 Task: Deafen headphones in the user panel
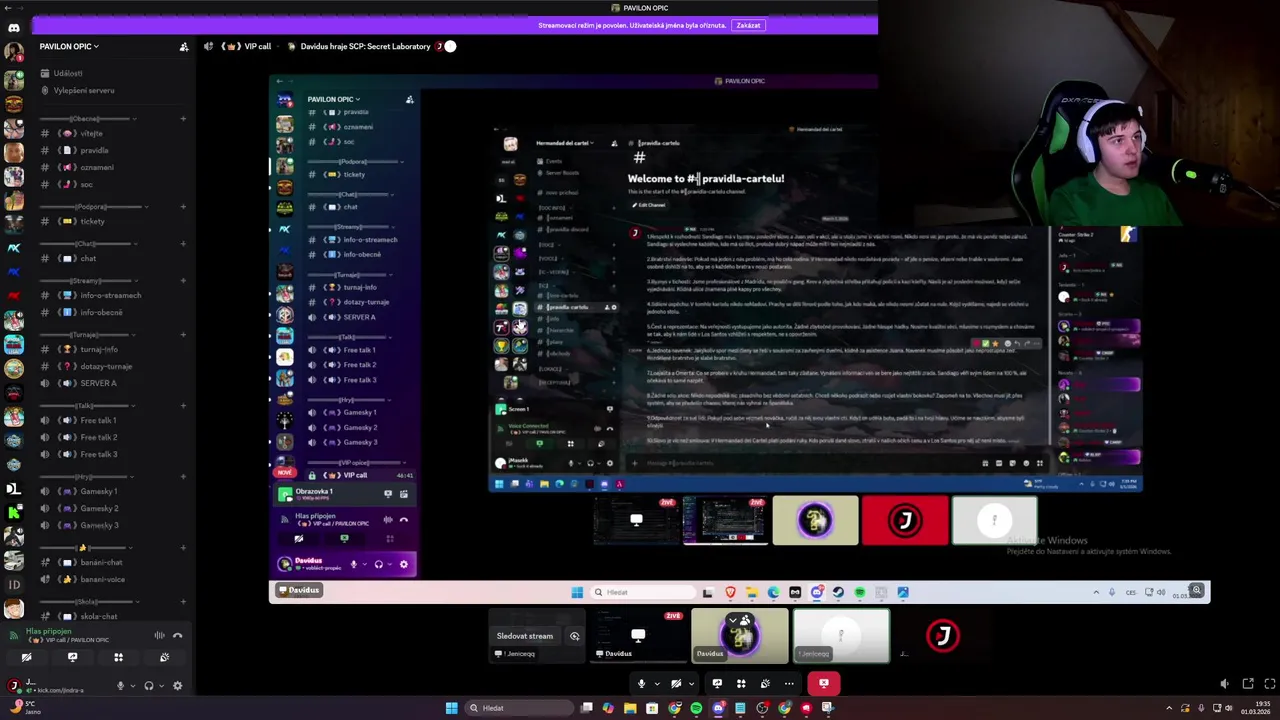pyautogui.click(x=149, y=686)
